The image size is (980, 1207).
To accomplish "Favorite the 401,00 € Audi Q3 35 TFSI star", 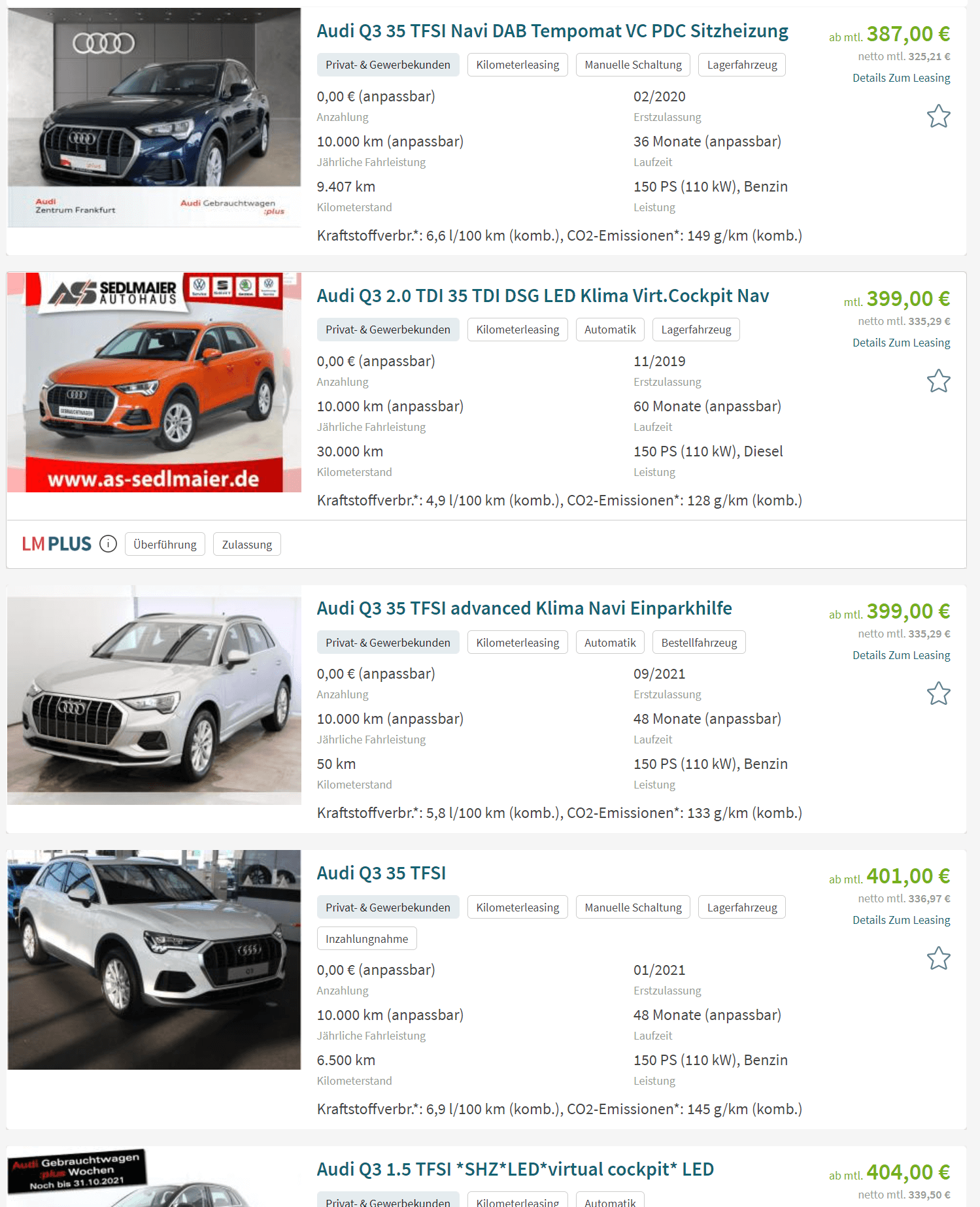I will tap(938, 959).
